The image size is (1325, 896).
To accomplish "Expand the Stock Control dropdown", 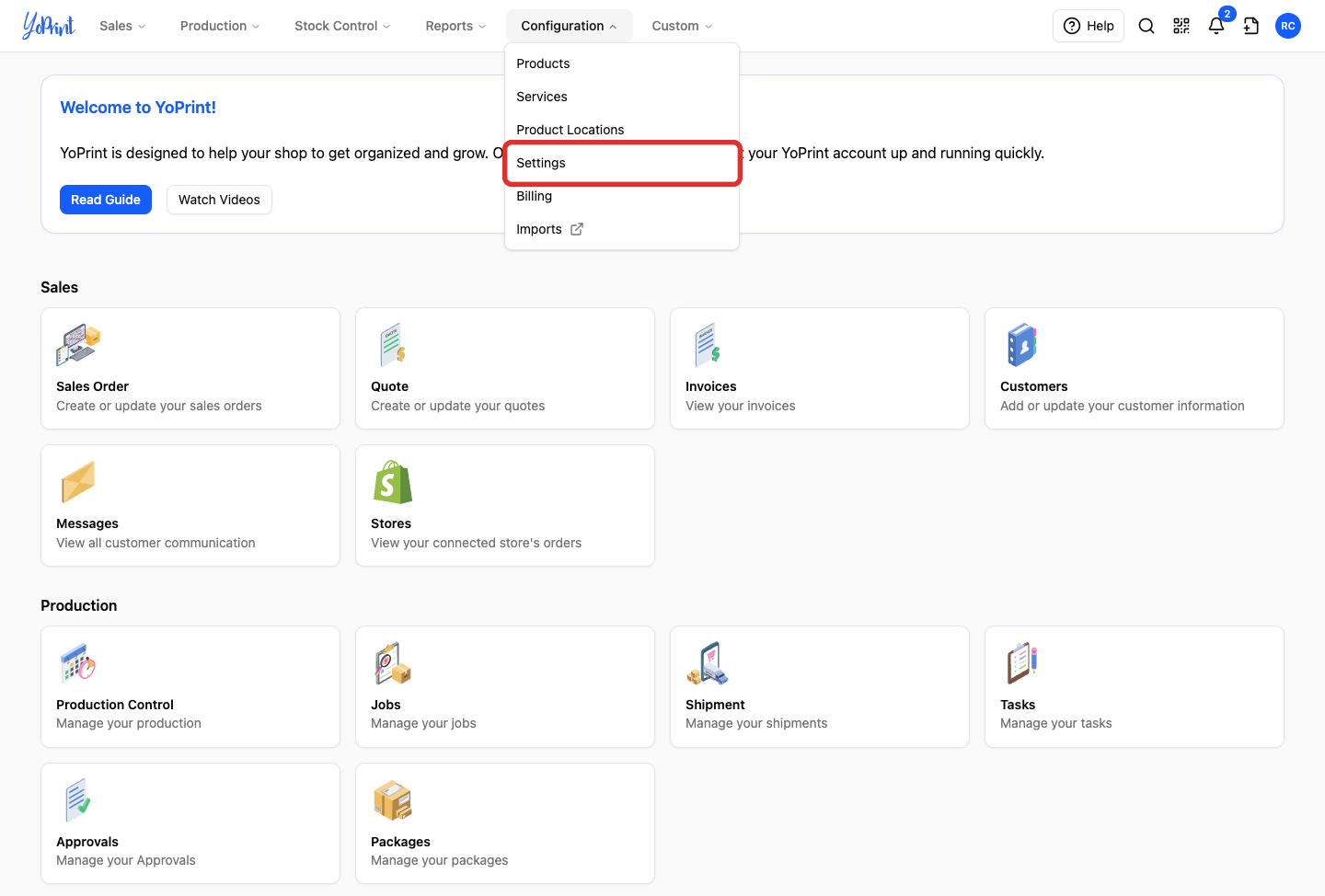I will tap(342, 26).
